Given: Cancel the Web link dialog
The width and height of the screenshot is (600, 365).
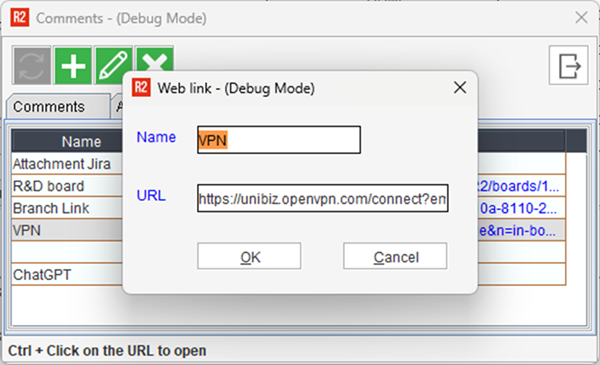Looking at the screenshot, I should point(395,256).
